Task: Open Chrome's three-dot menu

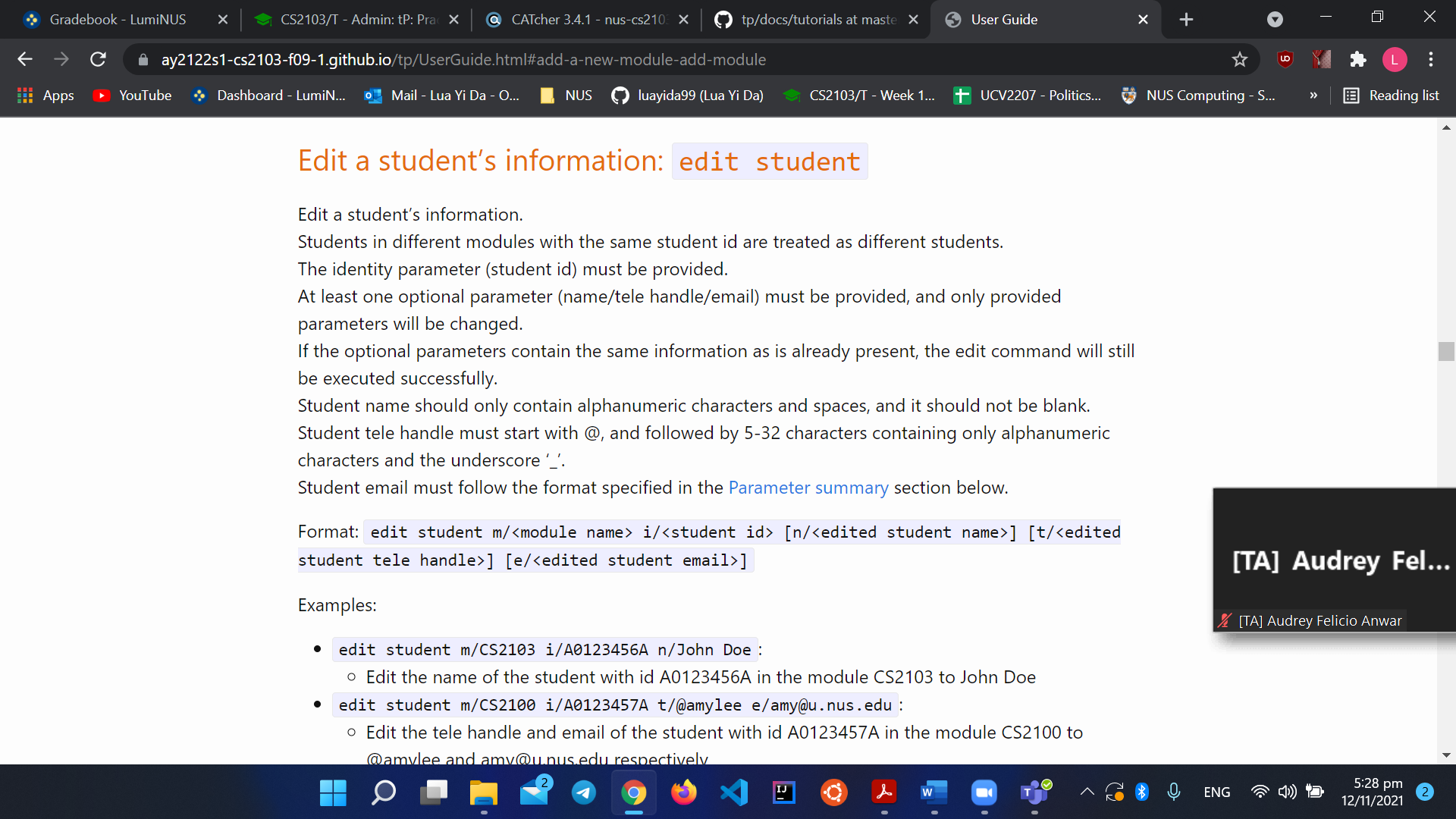Action: [1431, 59]
